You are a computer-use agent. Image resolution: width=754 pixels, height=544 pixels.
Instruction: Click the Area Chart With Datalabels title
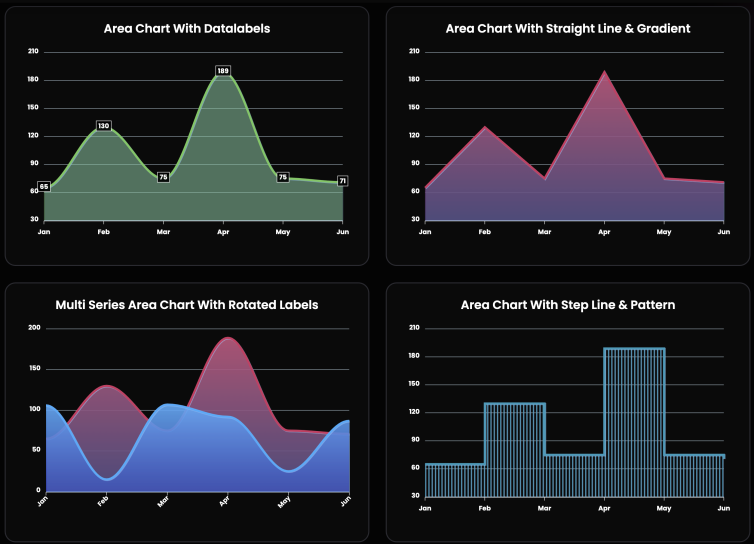187,28
